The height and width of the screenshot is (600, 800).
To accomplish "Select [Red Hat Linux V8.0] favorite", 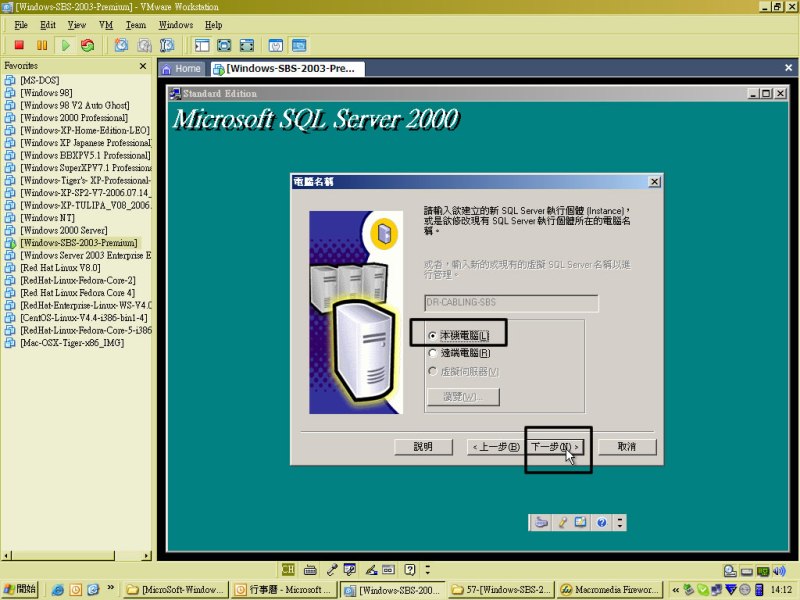I will coord(60,268).
